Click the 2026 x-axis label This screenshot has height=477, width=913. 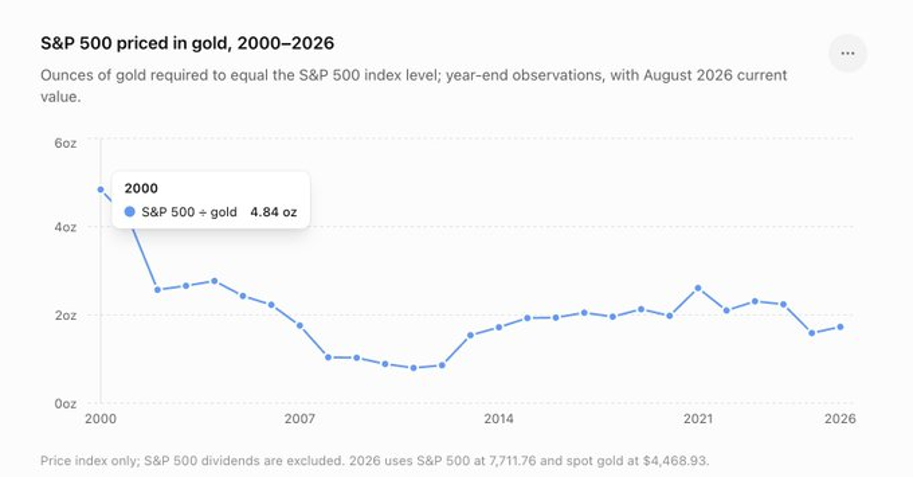point(840,419)
